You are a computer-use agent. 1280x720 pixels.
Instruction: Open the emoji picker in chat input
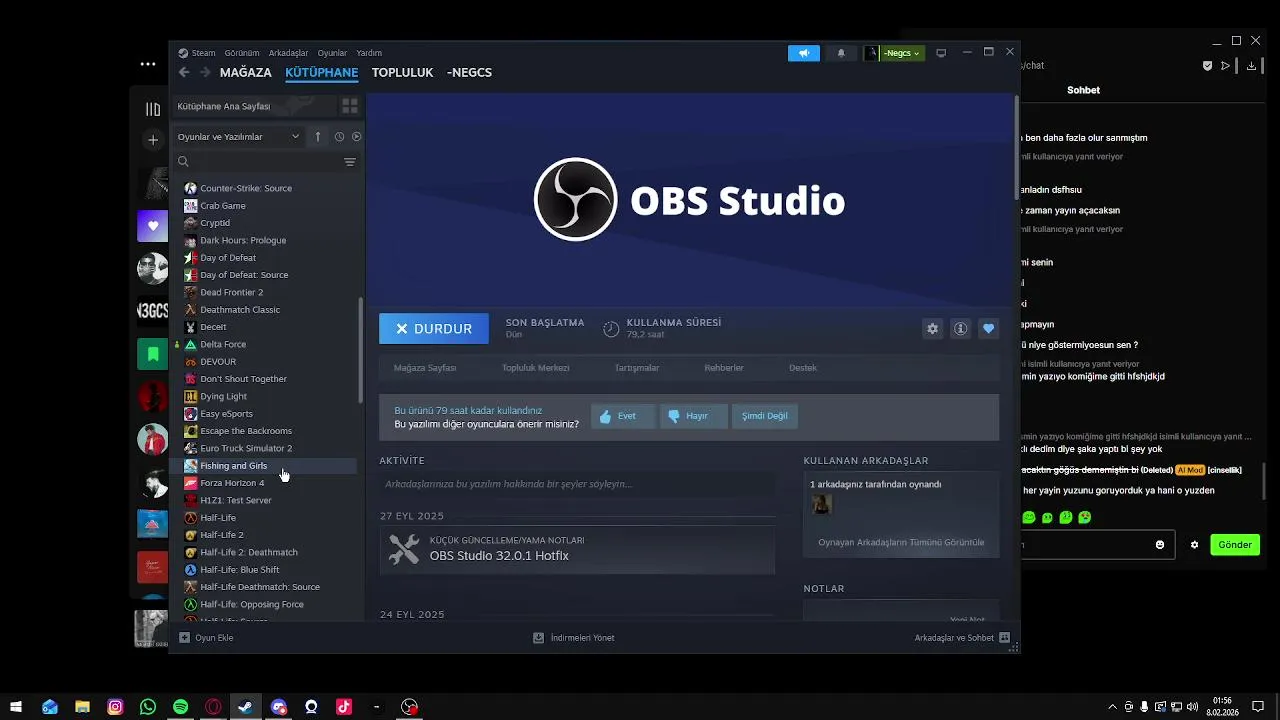(1160, 545)
